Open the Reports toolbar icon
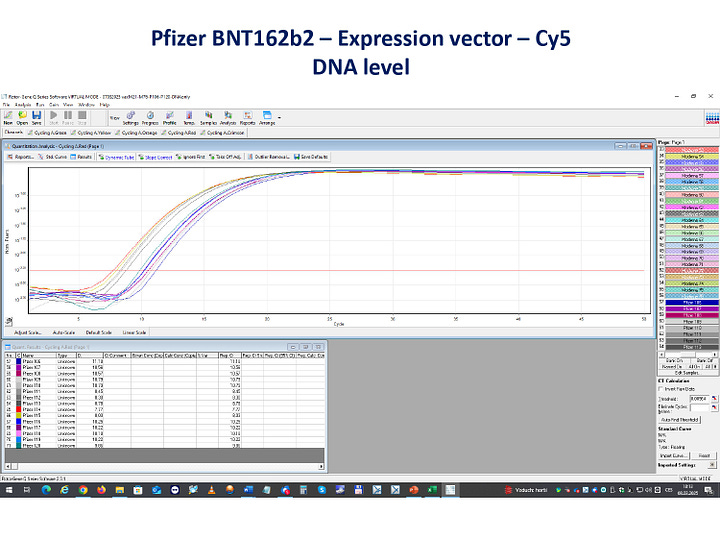Image resolution: width=720 pixels, height=540 pixels. click(x=248, y=118)
